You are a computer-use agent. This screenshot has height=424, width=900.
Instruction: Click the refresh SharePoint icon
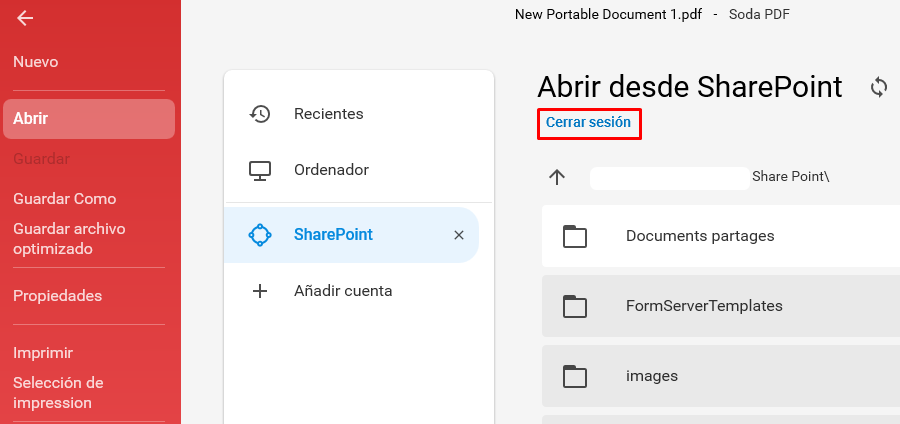[x=879, y=88]
